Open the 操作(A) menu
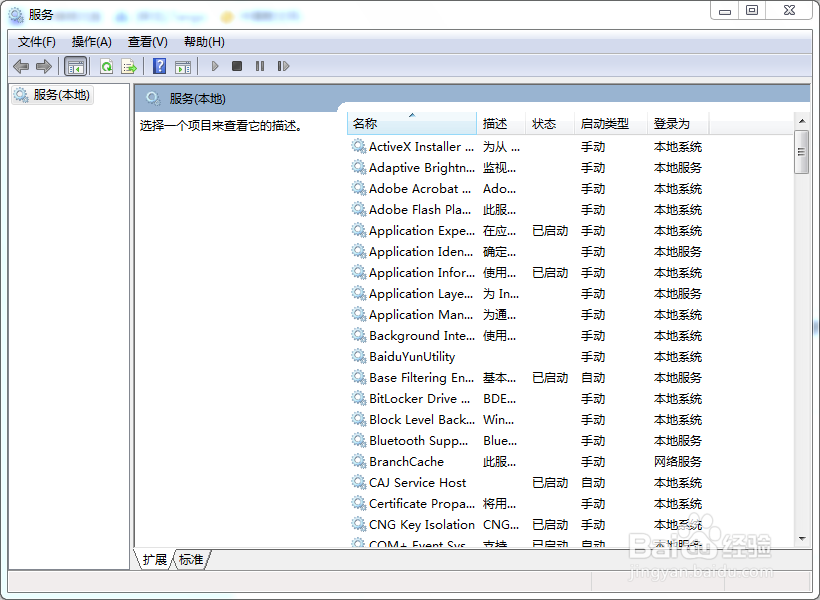This screenshot has height=600, width=820. [x=92, y=42]
